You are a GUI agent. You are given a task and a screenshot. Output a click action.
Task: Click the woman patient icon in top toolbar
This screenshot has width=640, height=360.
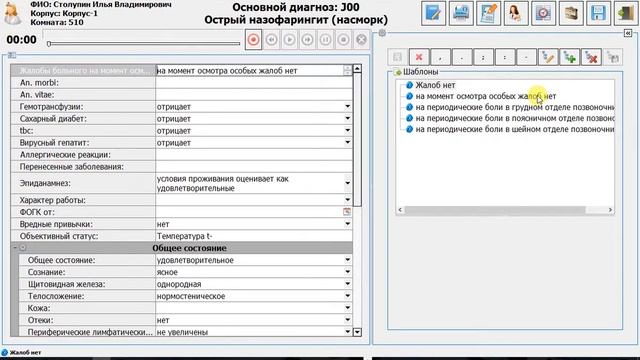(x=516, y=13)
